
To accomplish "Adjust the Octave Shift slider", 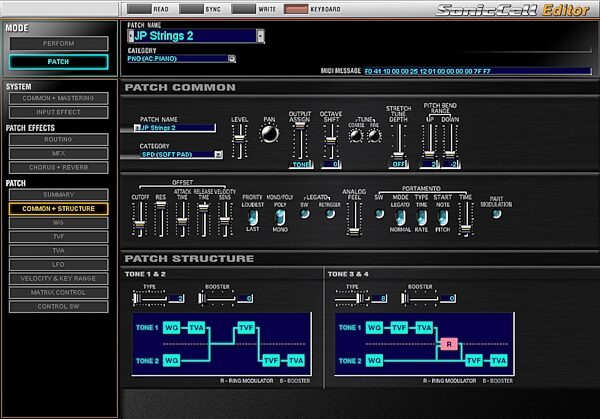I will tap(331, 141).
